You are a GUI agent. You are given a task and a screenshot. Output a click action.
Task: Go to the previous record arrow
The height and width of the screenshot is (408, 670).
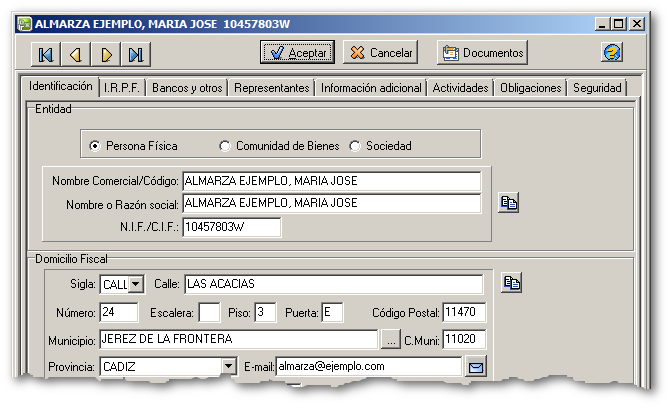pyautogui.click(x=76, y=54)
